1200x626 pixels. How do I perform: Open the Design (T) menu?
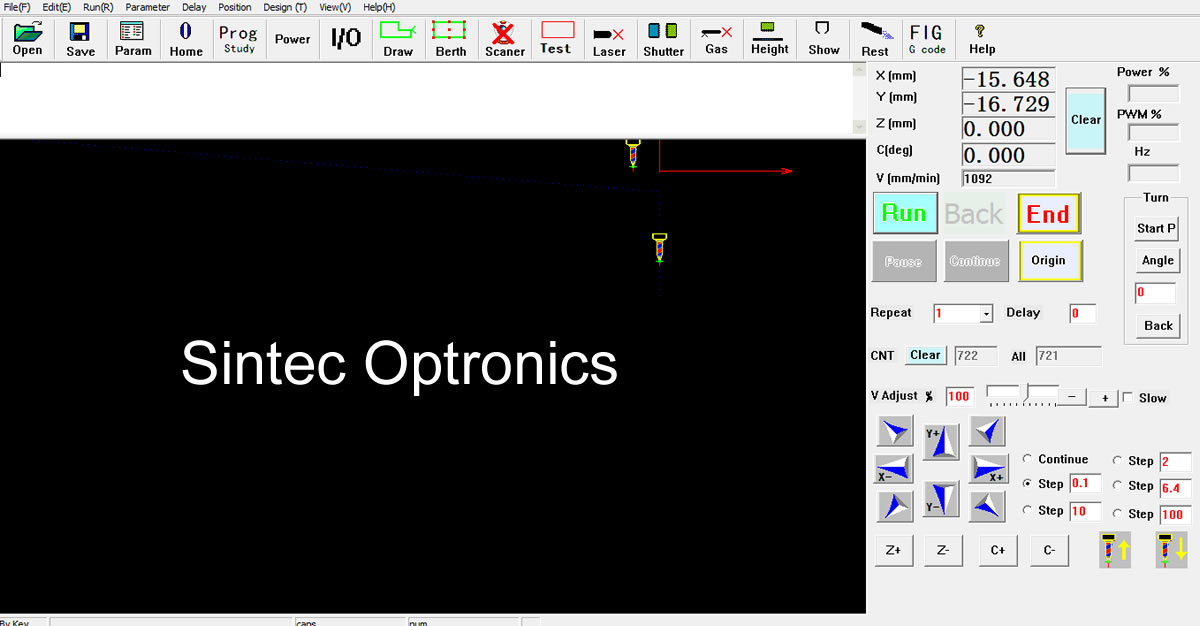click(285, 7)
